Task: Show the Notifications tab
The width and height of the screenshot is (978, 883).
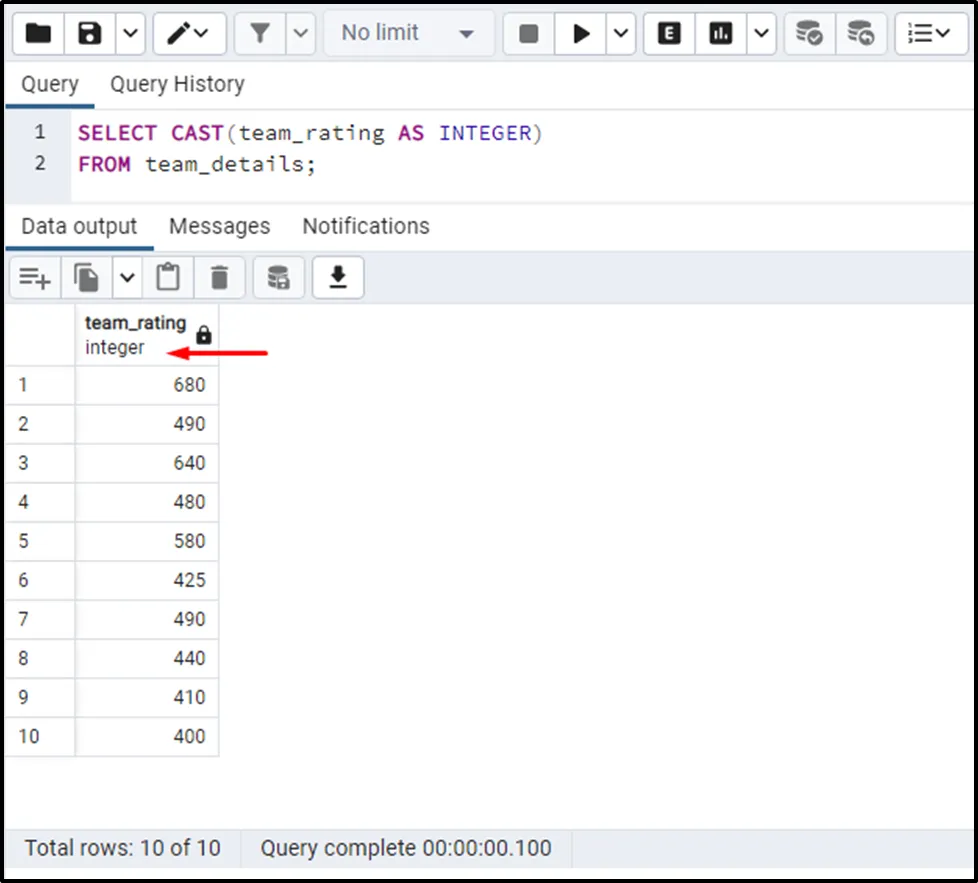Action: (365, 226)
